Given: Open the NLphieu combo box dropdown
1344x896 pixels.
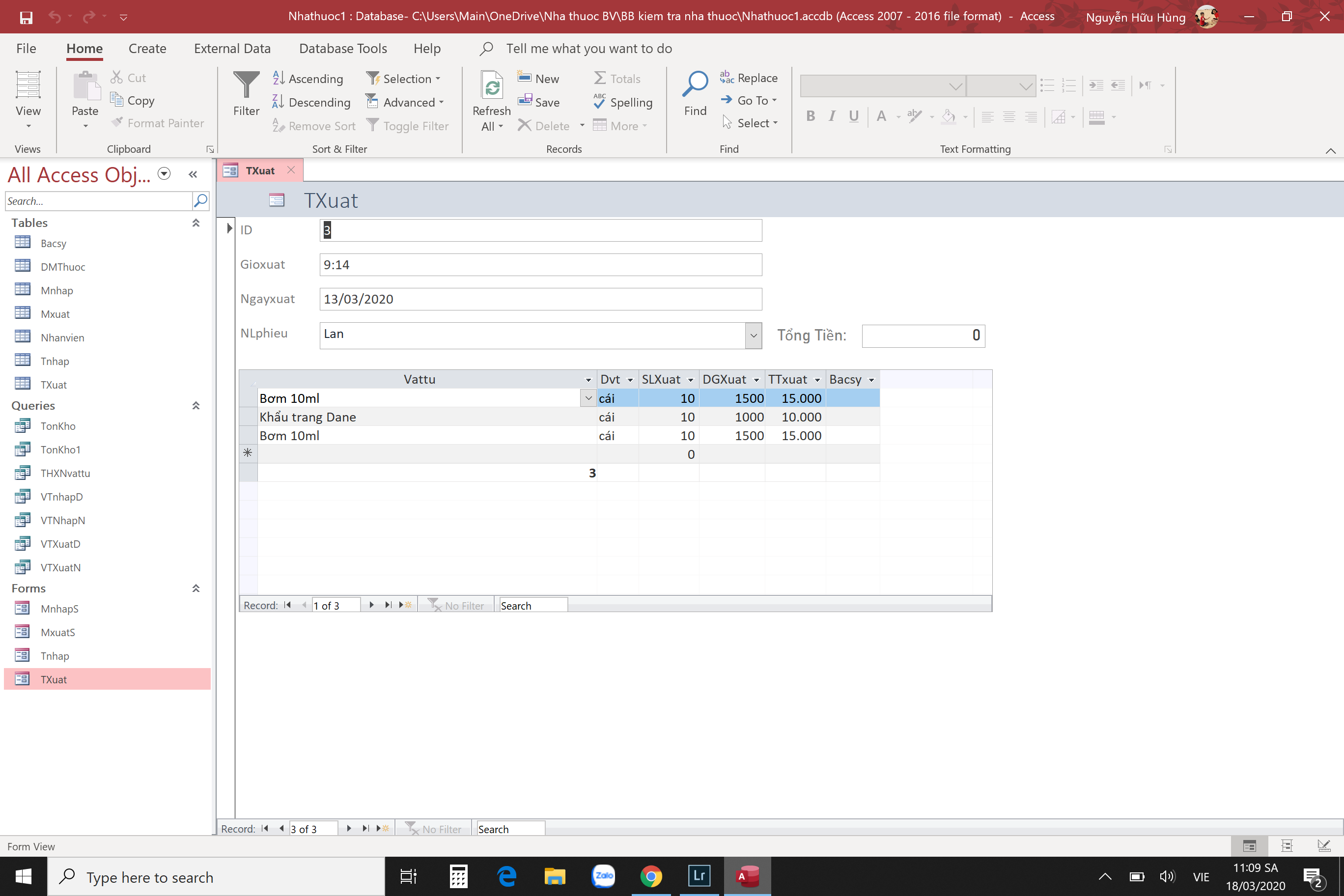Looking at the screenshot, I should click(753, 336).
